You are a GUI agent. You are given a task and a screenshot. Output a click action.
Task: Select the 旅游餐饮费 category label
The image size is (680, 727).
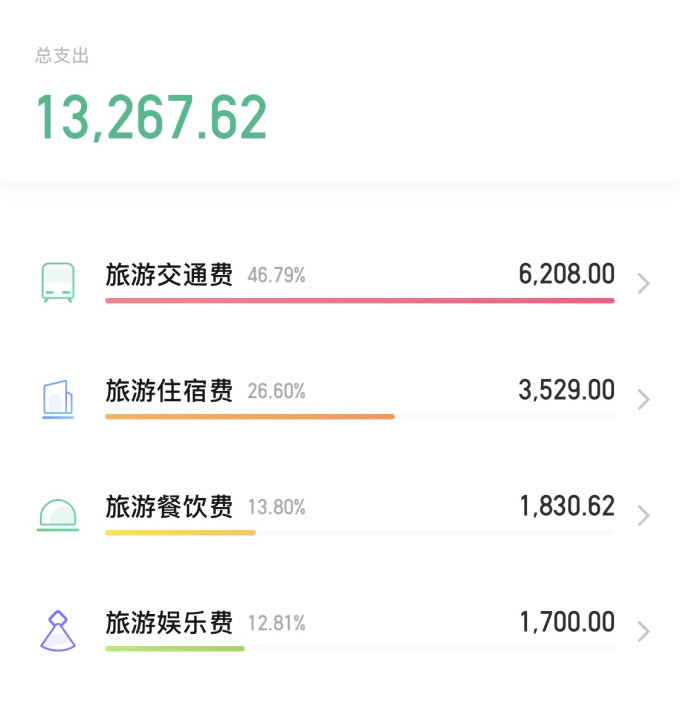tap(169, 507)
